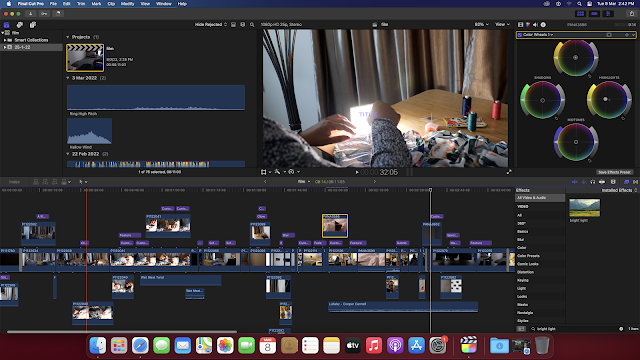
Task: Adjust the Shadows color wheel
Action: tap(542, 100)
